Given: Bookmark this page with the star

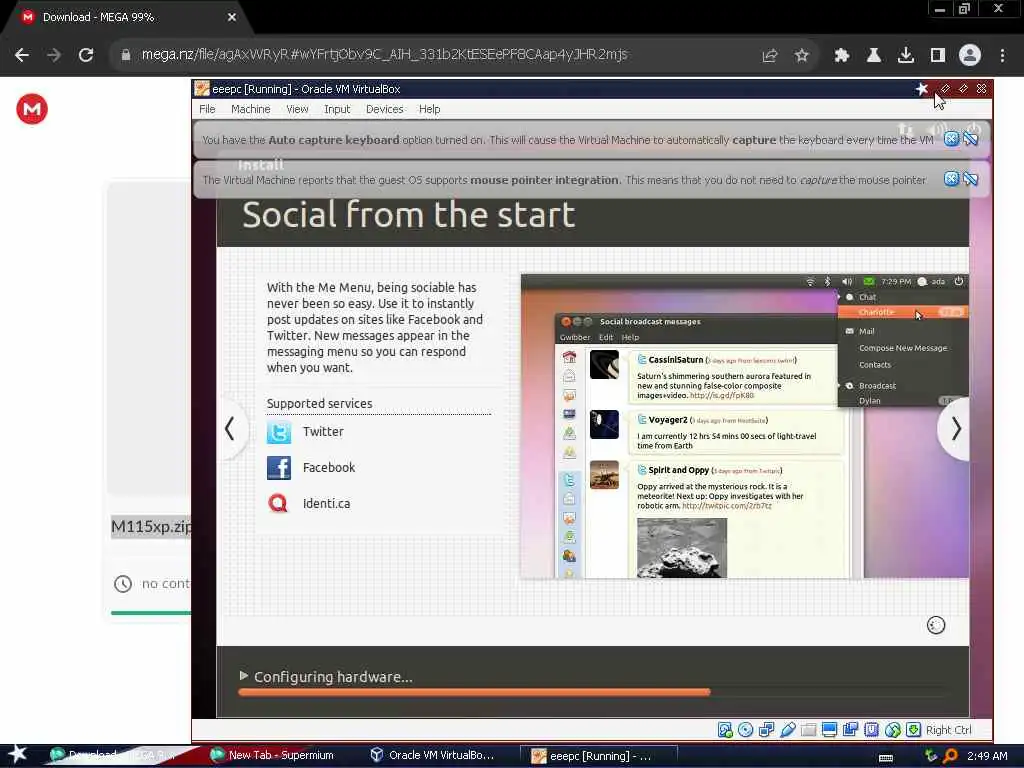Looking at the screenshot, I should tap(802, 56).
